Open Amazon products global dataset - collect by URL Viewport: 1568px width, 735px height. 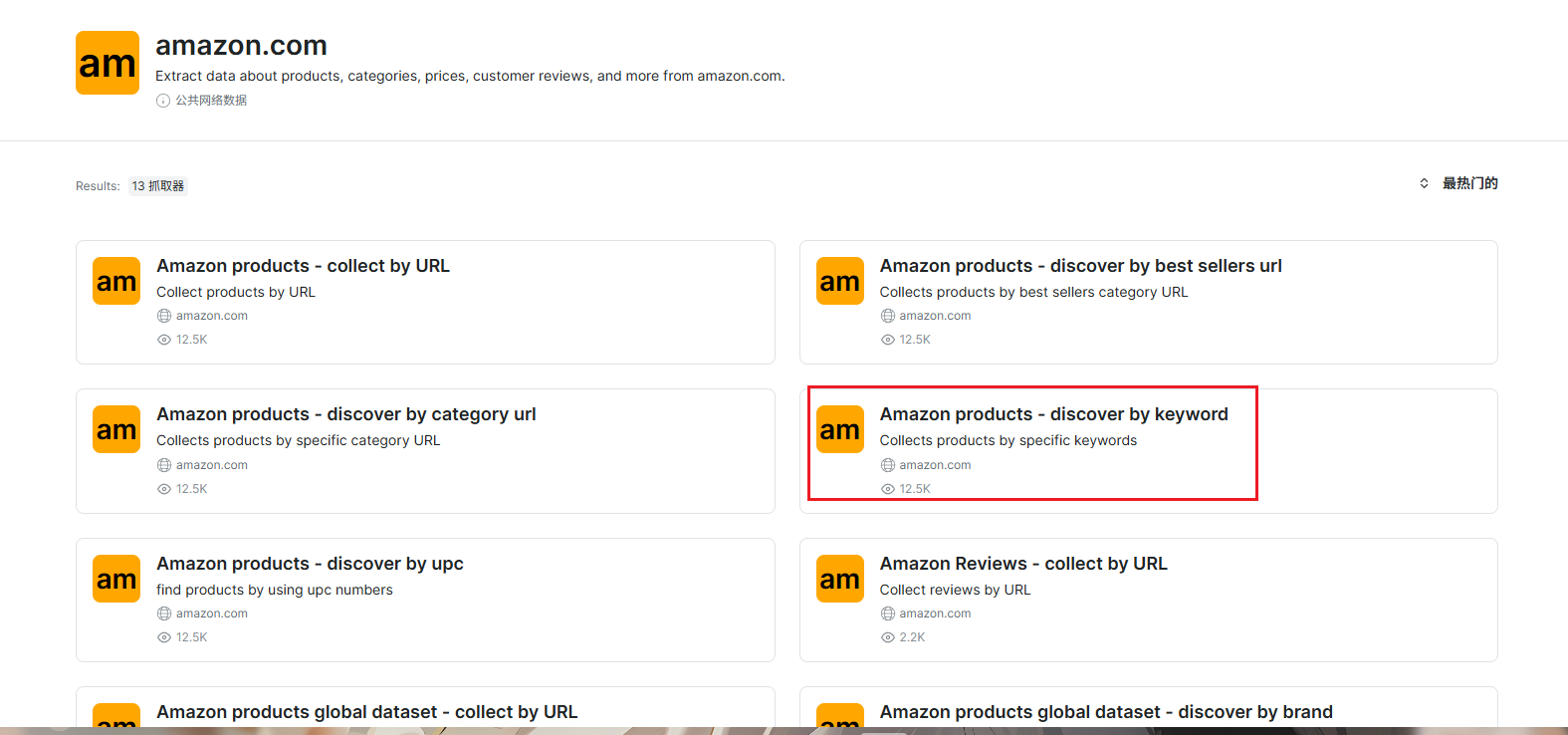click(x=366, y=712)
